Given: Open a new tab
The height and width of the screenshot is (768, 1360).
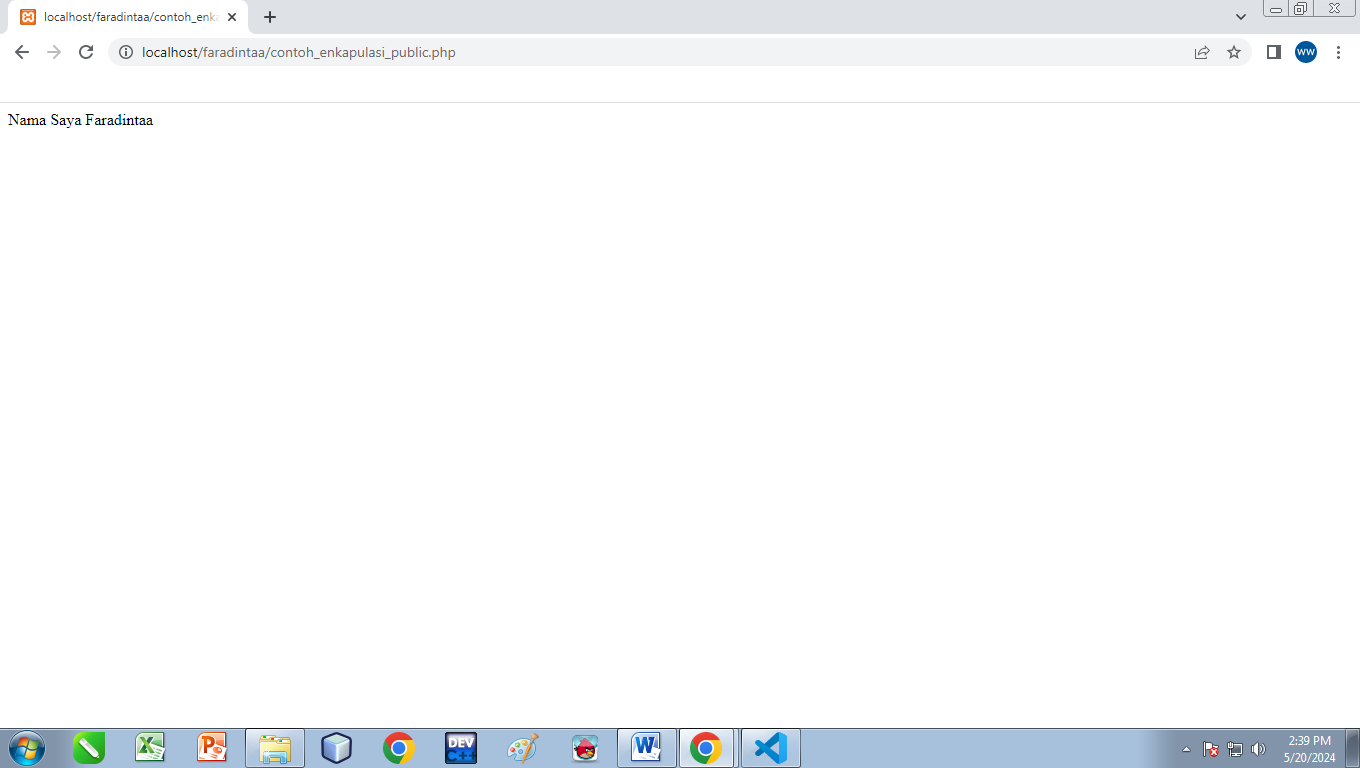Looking at the screenshot, I should [270, 17].
